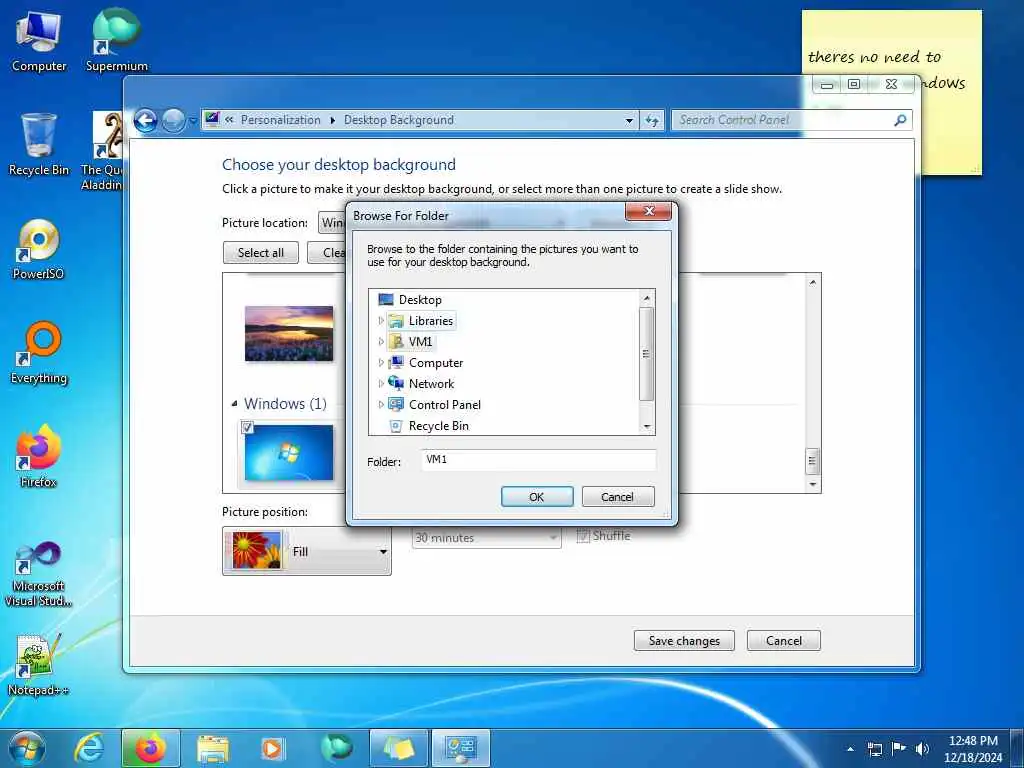This screenshot has height=768, width=1024.
Task: Click the network tray icon
Action: tap(874, 749)
